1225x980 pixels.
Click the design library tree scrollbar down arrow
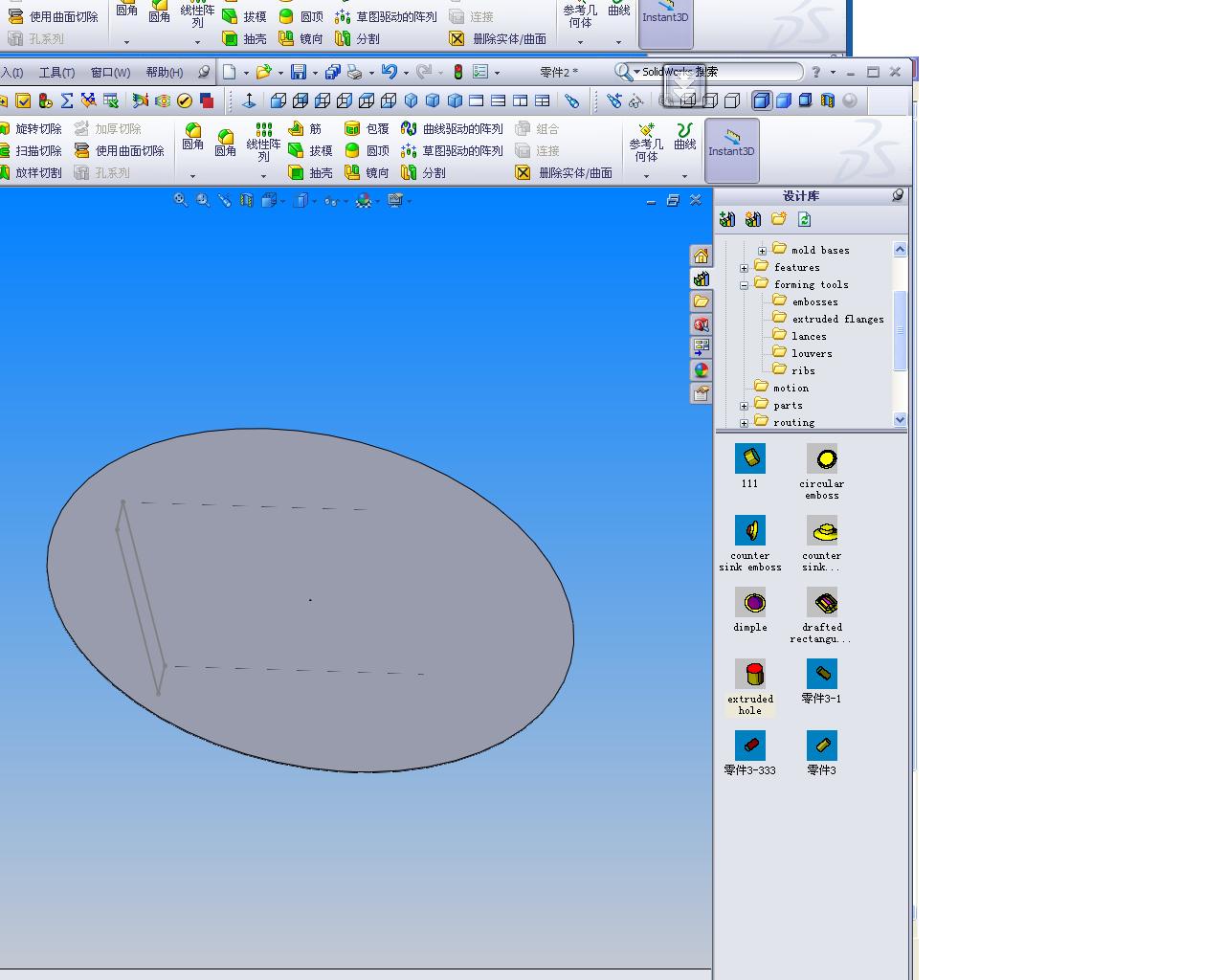tap(900, 419)
